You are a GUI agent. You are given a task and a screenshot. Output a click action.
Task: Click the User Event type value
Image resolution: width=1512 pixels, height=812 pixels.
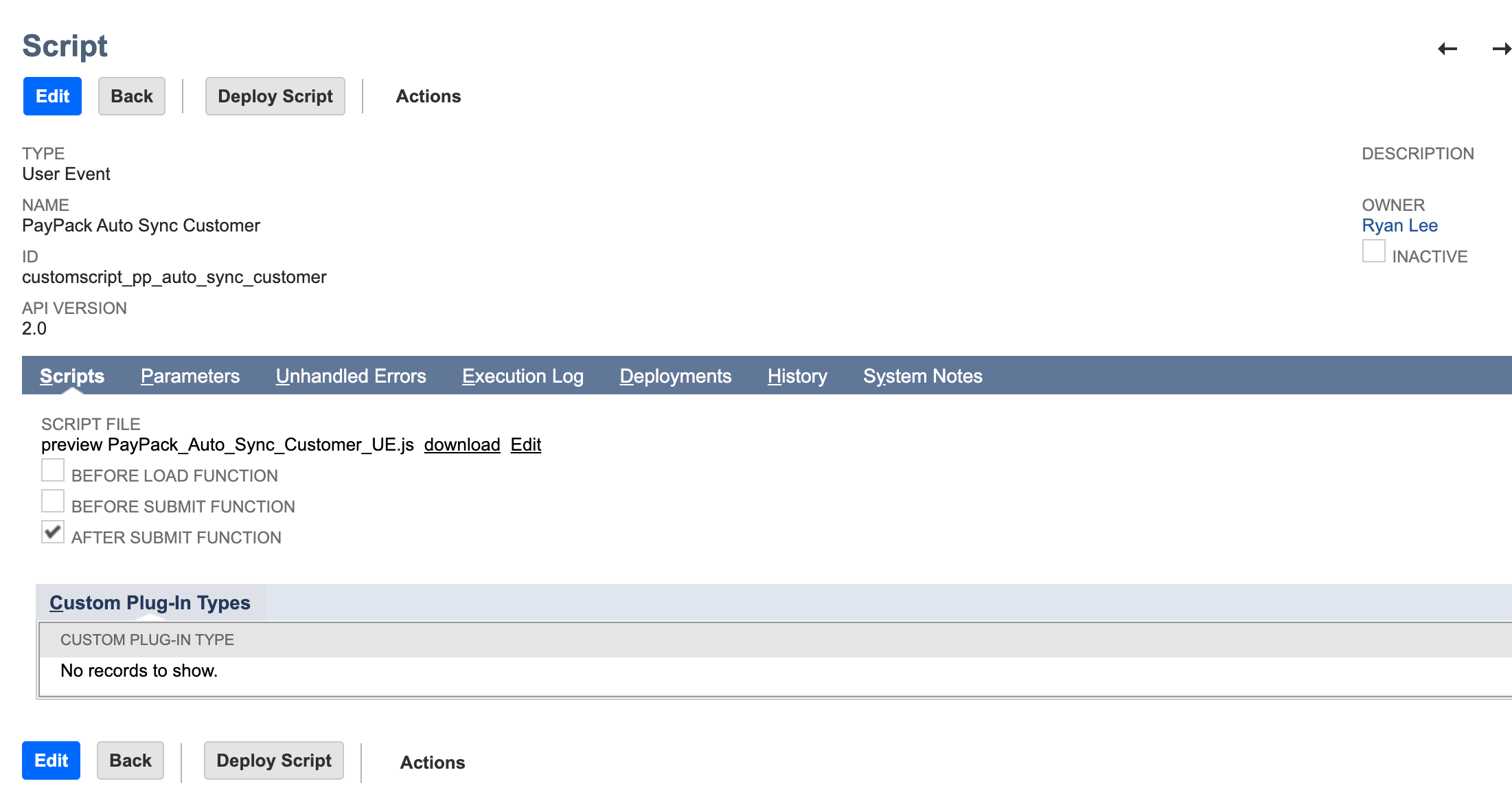tap(66, 174)
